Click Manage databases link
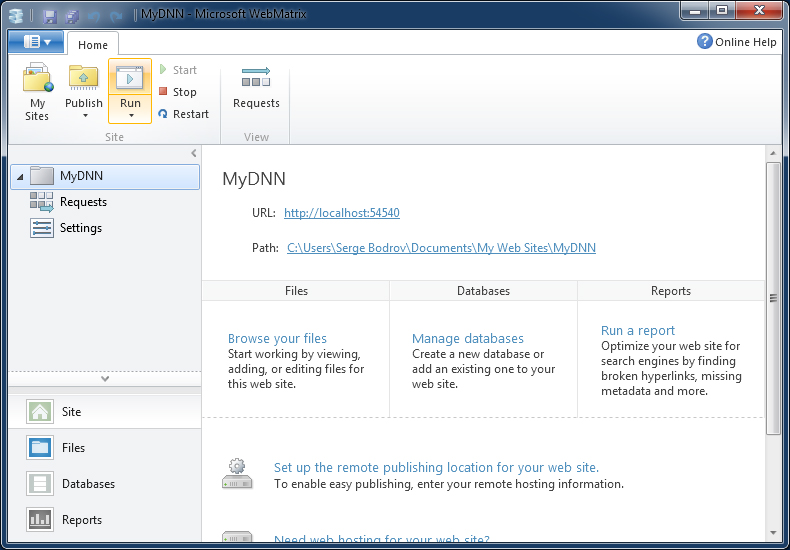Image resolution: width=790 pixels, height=550 pixels. (468, 338)
